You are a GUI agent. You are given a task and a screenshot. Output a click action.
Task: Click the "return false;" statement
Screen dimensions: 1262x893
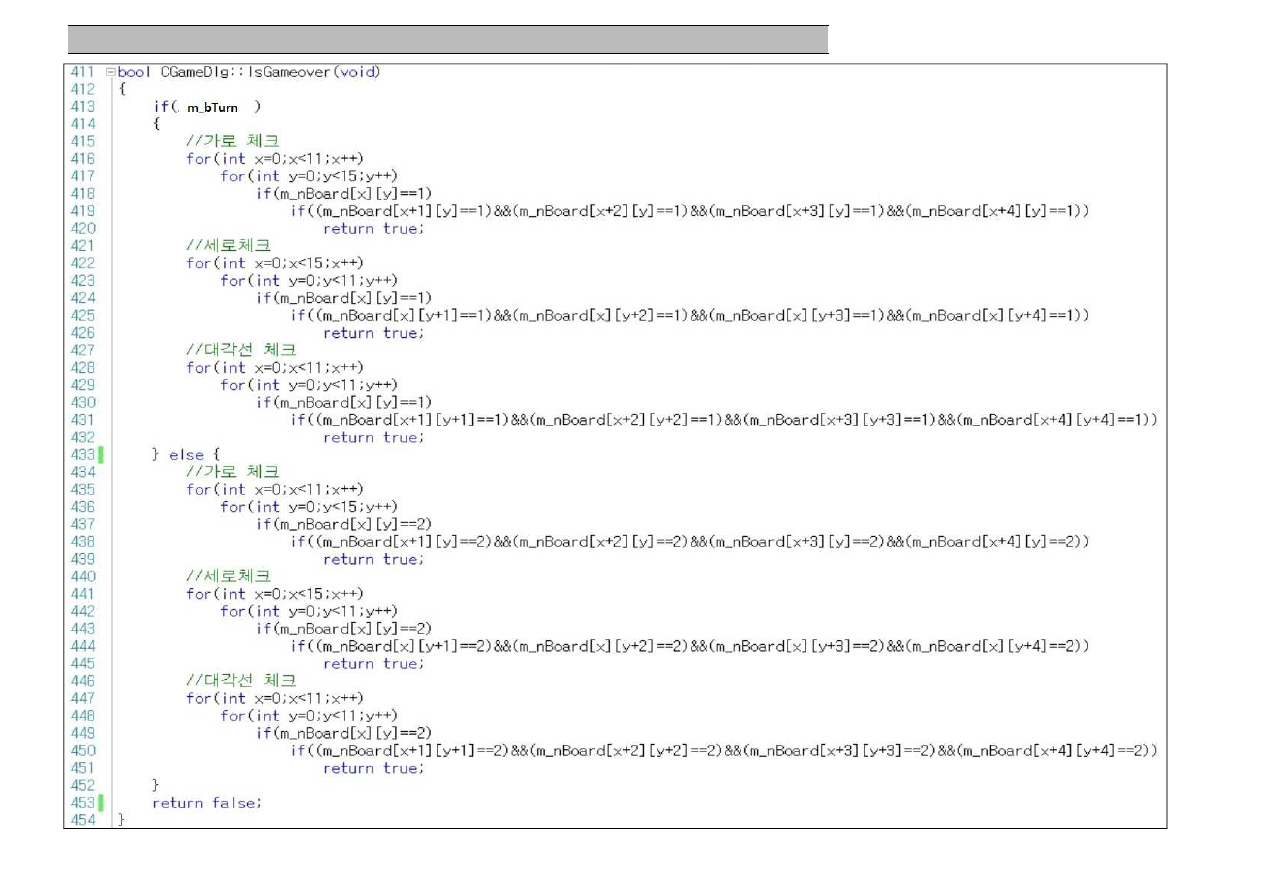pyautogui.click(x=207, y=803)
